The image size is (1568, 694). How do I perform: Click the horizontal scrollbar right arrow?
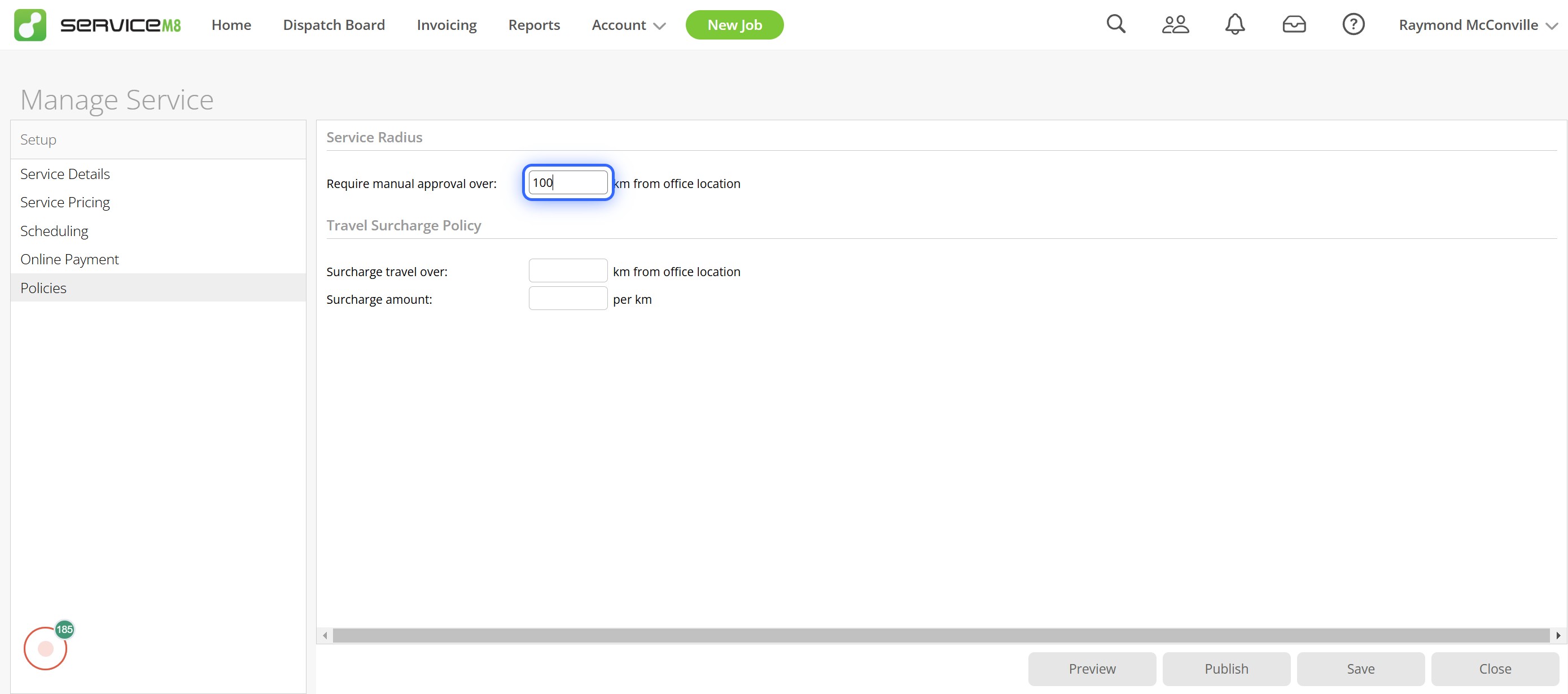(x=1558, y=636)
